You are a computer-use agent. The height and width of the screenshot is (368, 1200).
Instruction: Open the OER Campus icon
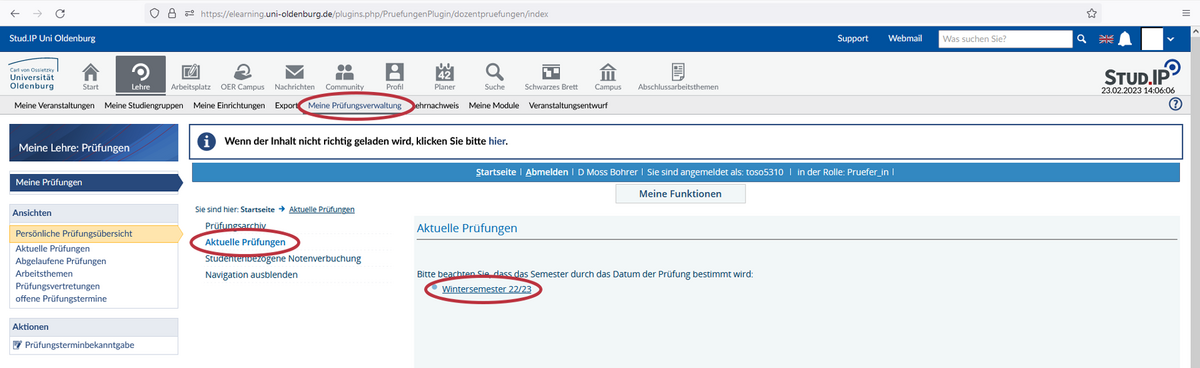point(242,76)
